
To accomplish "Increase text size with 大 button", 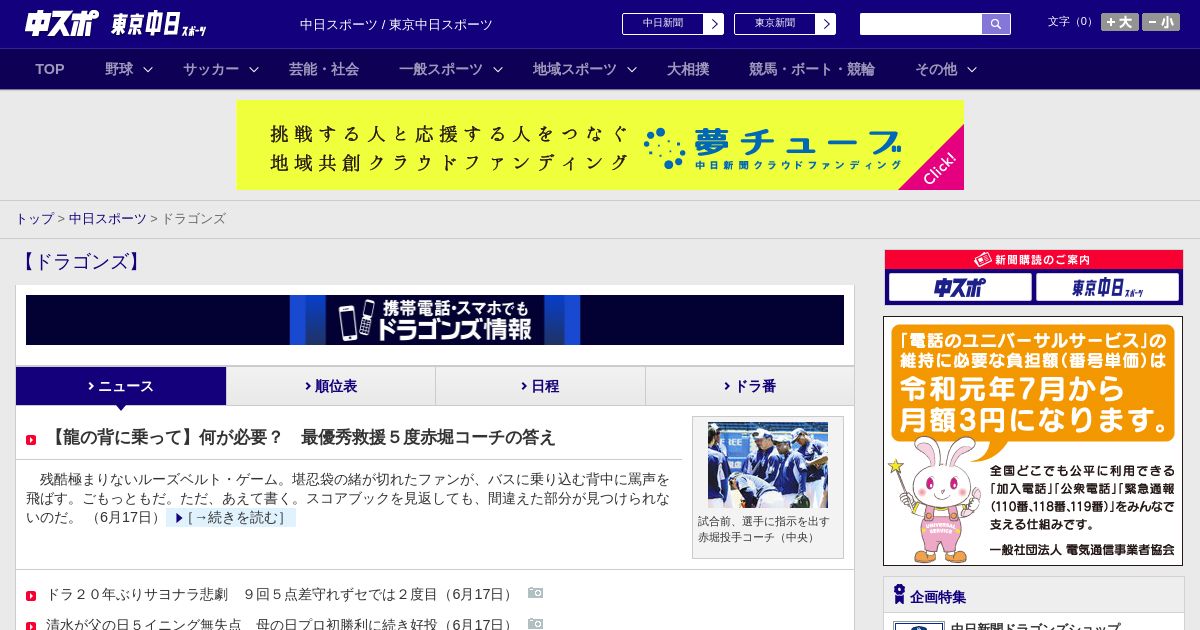I will 1119,22.
